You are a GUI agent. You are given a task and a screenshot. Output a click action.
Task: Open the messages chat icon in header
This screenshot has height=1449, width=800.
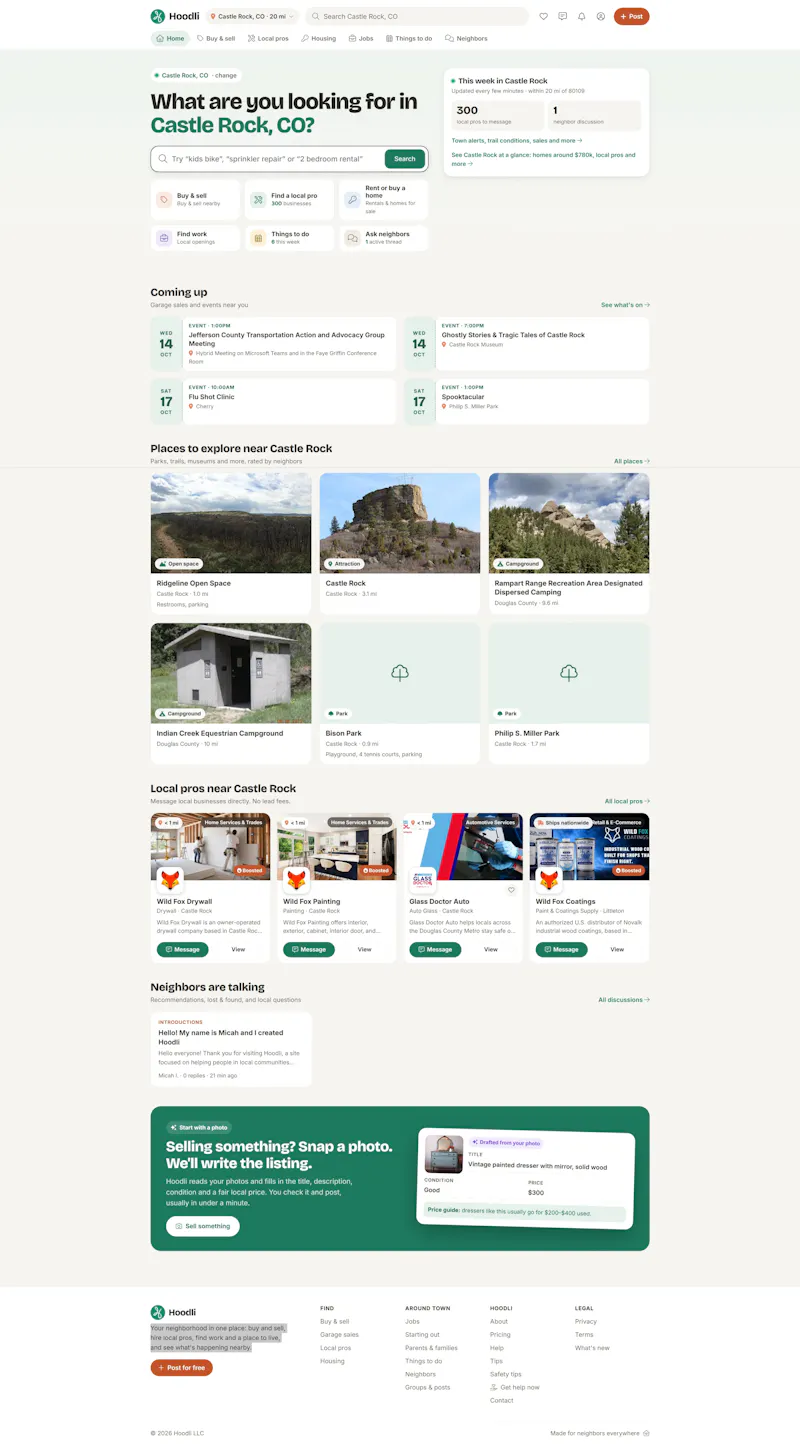pyautogui.click(x=563, y=16)
